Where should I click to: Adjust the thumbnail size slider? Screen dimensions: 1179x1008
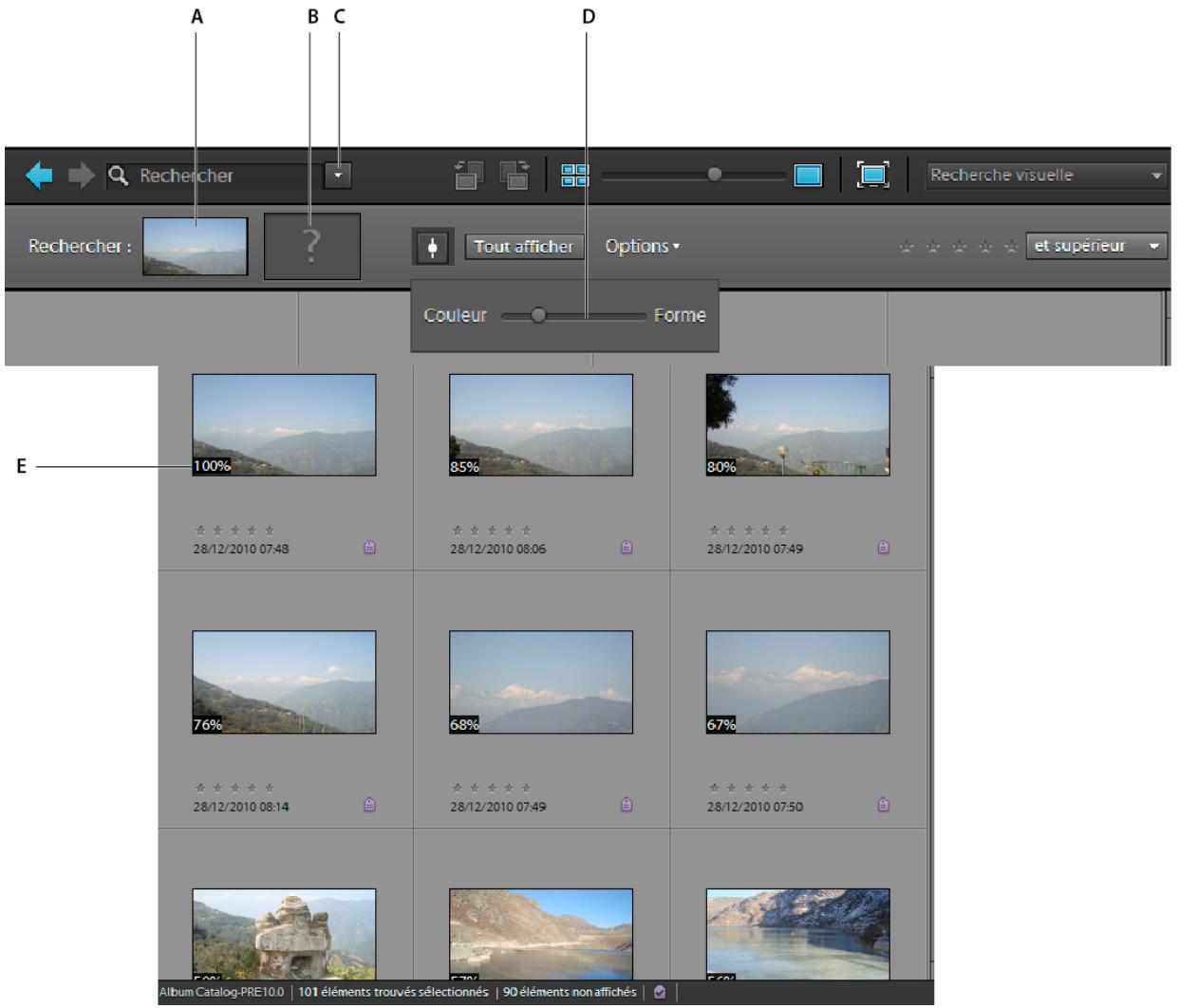[715, 175]
